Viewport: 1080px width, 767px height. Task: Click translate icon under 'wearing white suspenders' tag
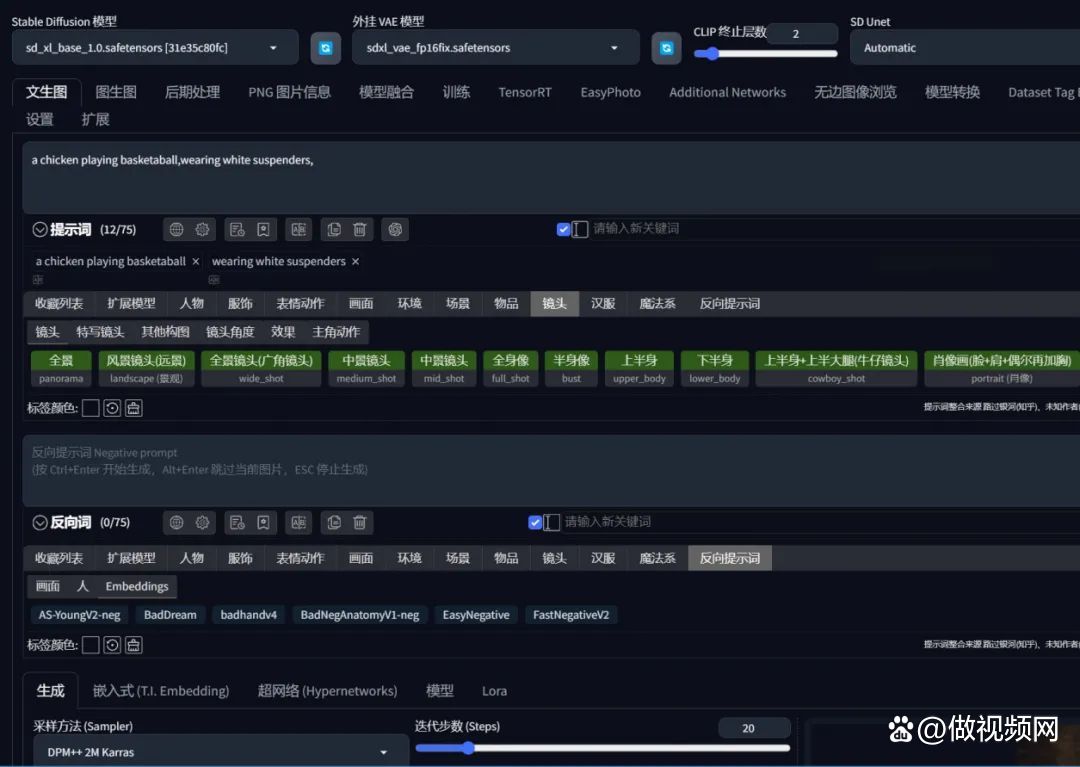(x=214, y=280)
